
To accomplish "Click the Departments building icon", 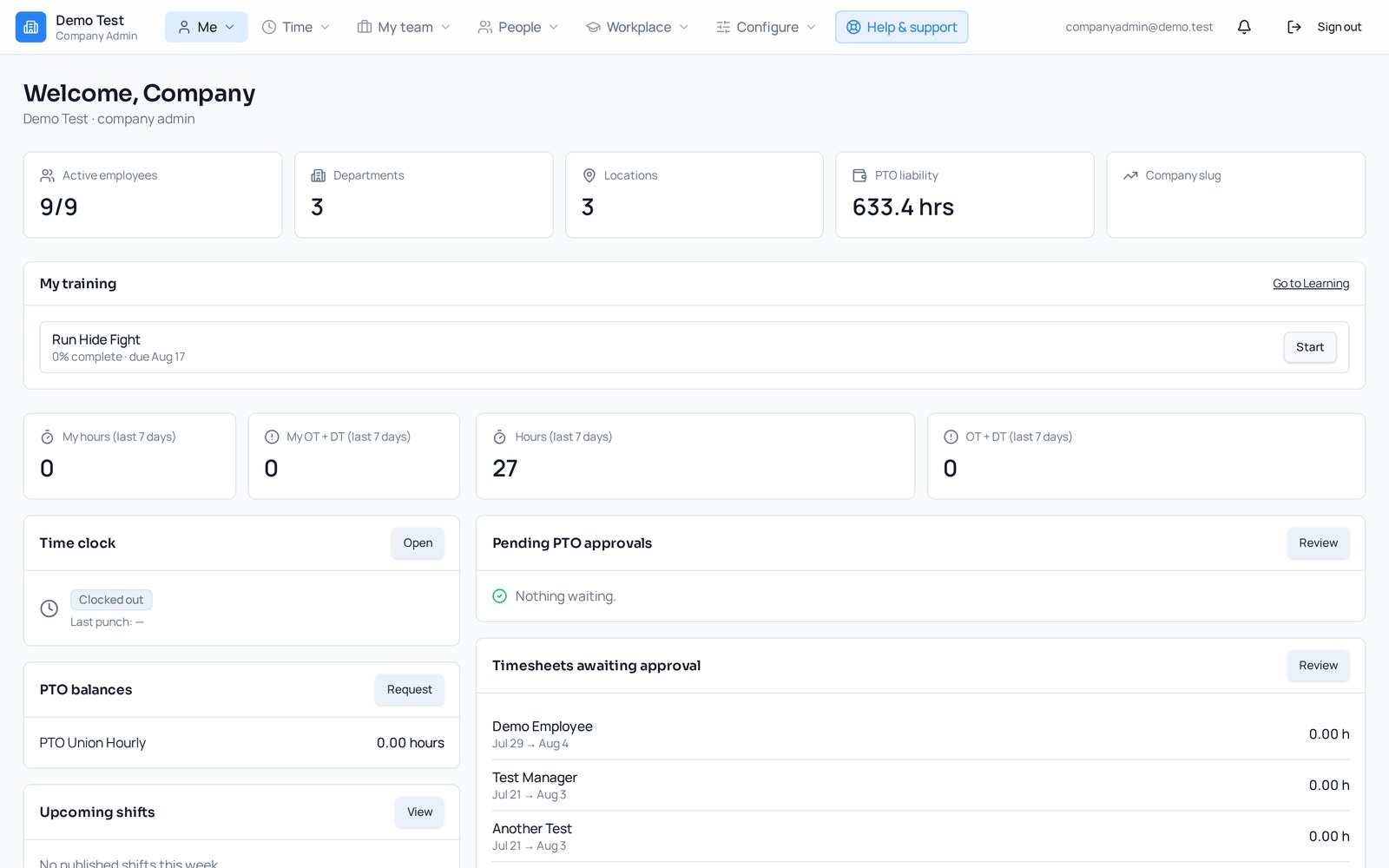I will tap(319, 175).
